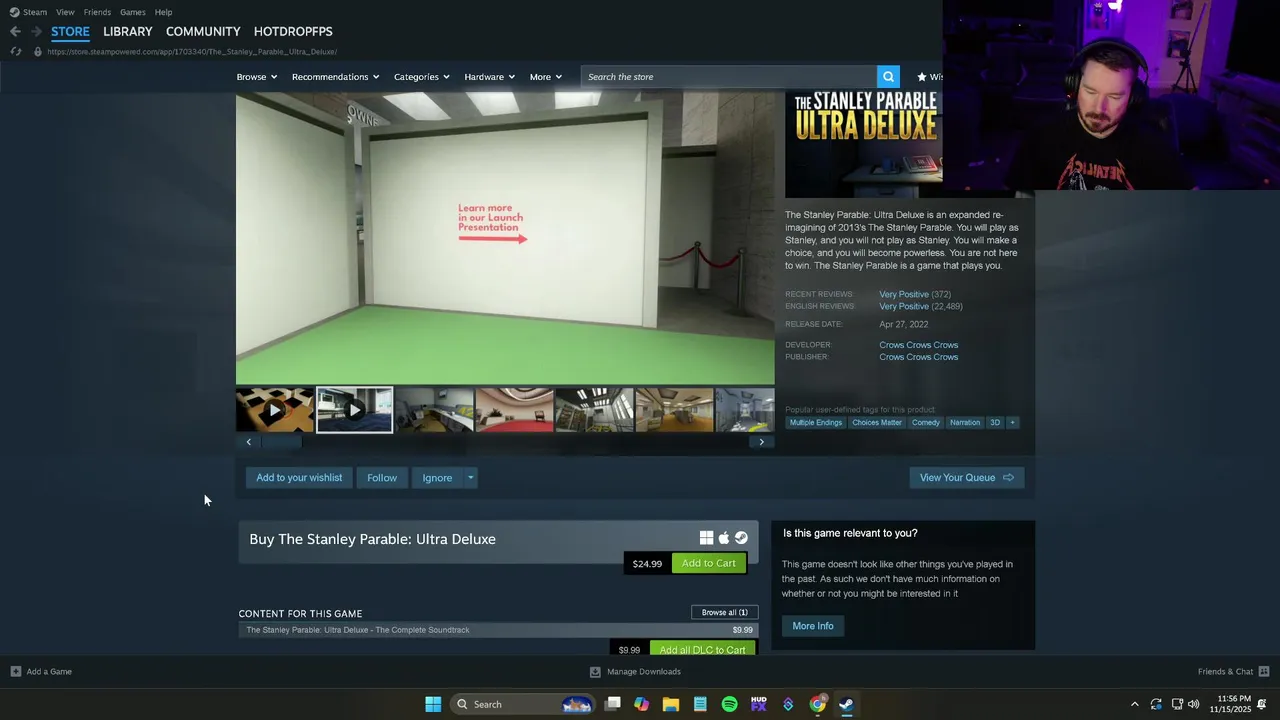
Task: Click the Apple platform icon
Action: pos(724,538)
